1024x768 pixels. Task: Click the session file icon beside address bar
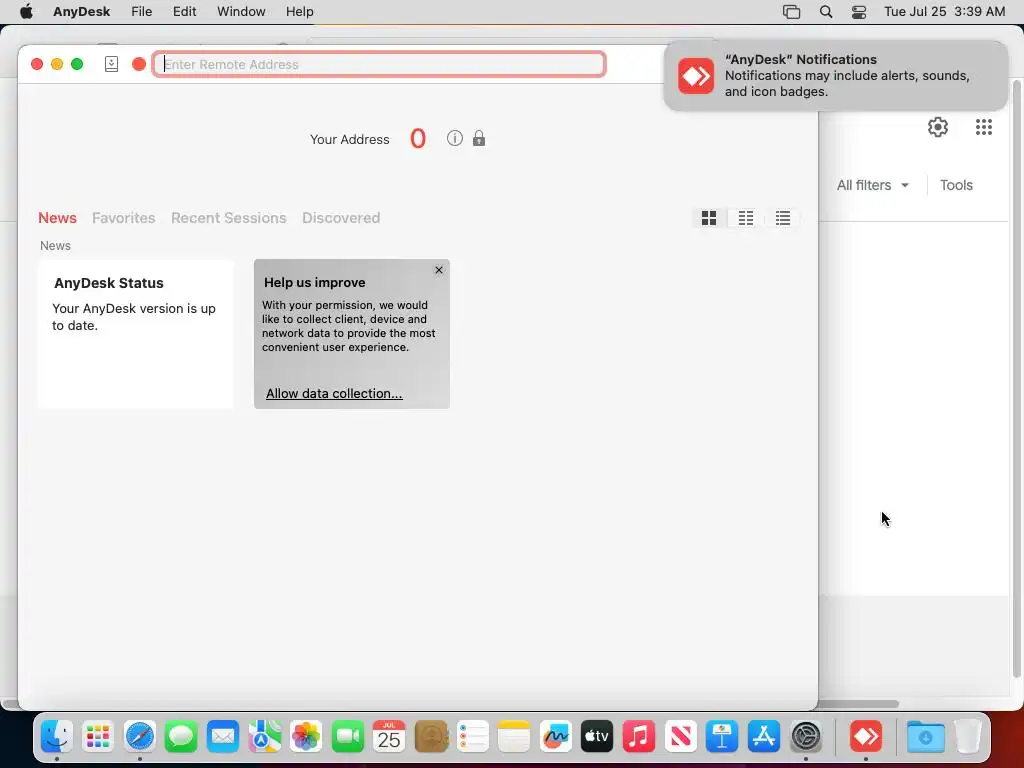pos(112,64)
